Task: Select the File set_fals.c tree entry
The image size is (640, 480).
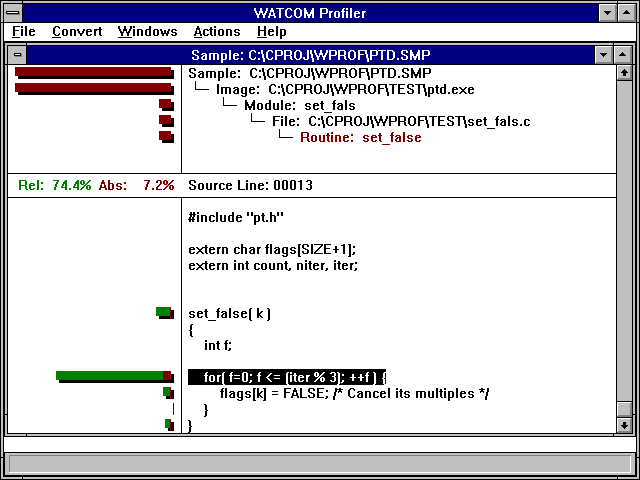Action: tap(401, 121)
